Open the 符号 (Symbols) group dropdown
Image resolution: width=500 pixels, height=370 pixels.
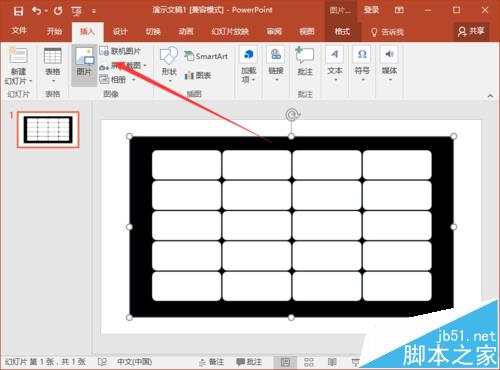click(x=362, y=64)
